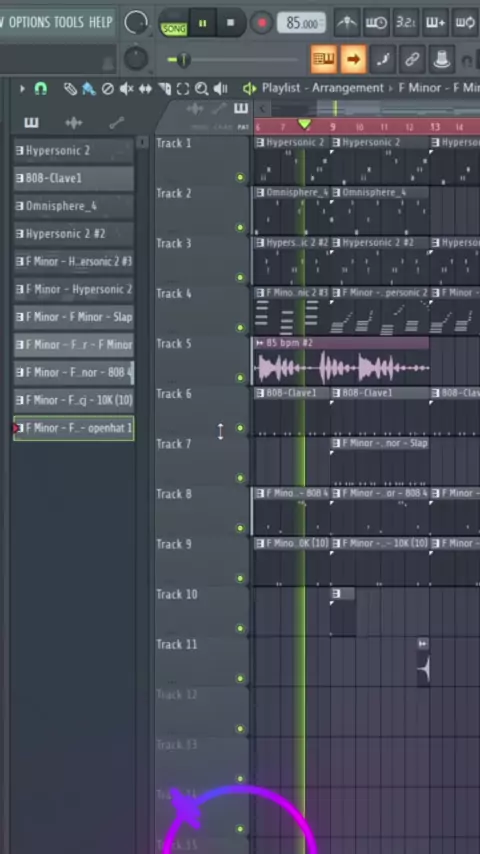The height and width of the screenshot is (854, 480).
Task: Select the Omnisphere_4 pattern in picker
Action: [x=74, y=206]
